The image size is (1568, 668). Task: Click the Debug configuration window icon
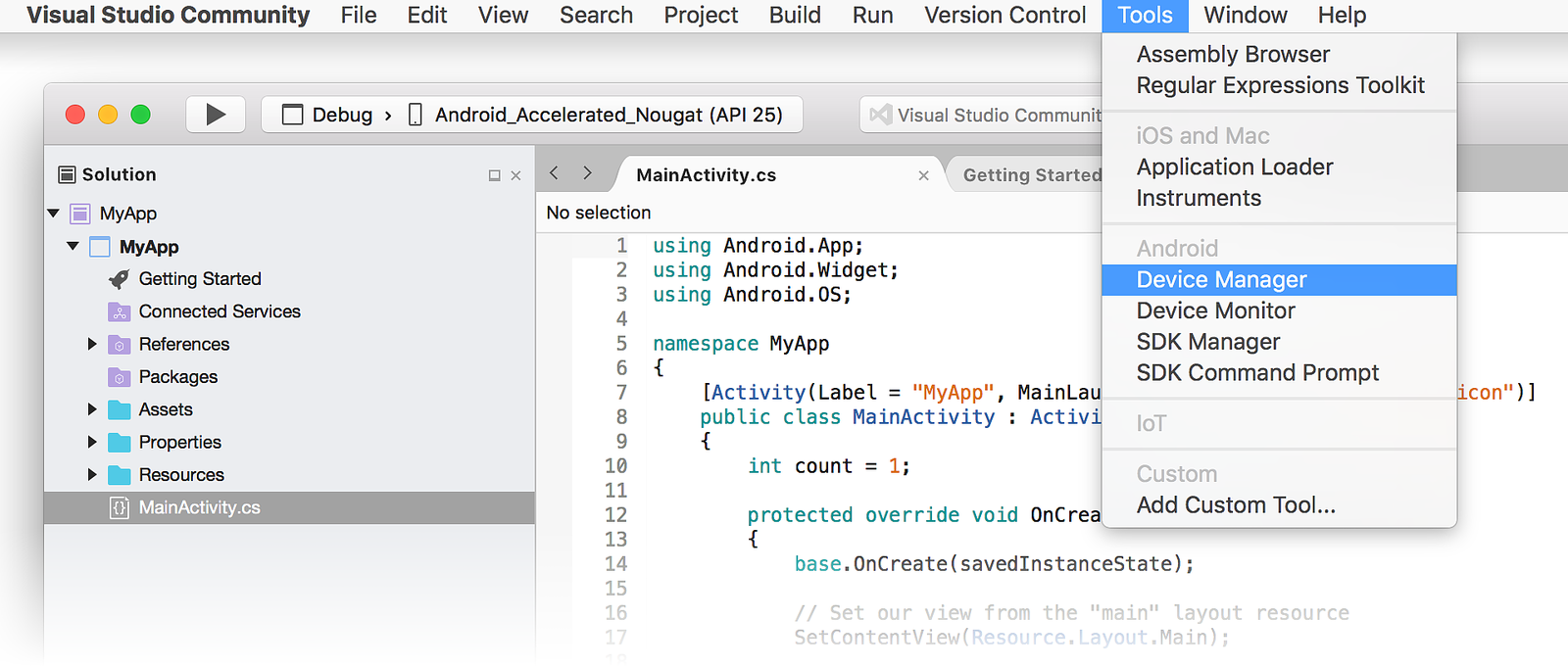coord(292,115)
